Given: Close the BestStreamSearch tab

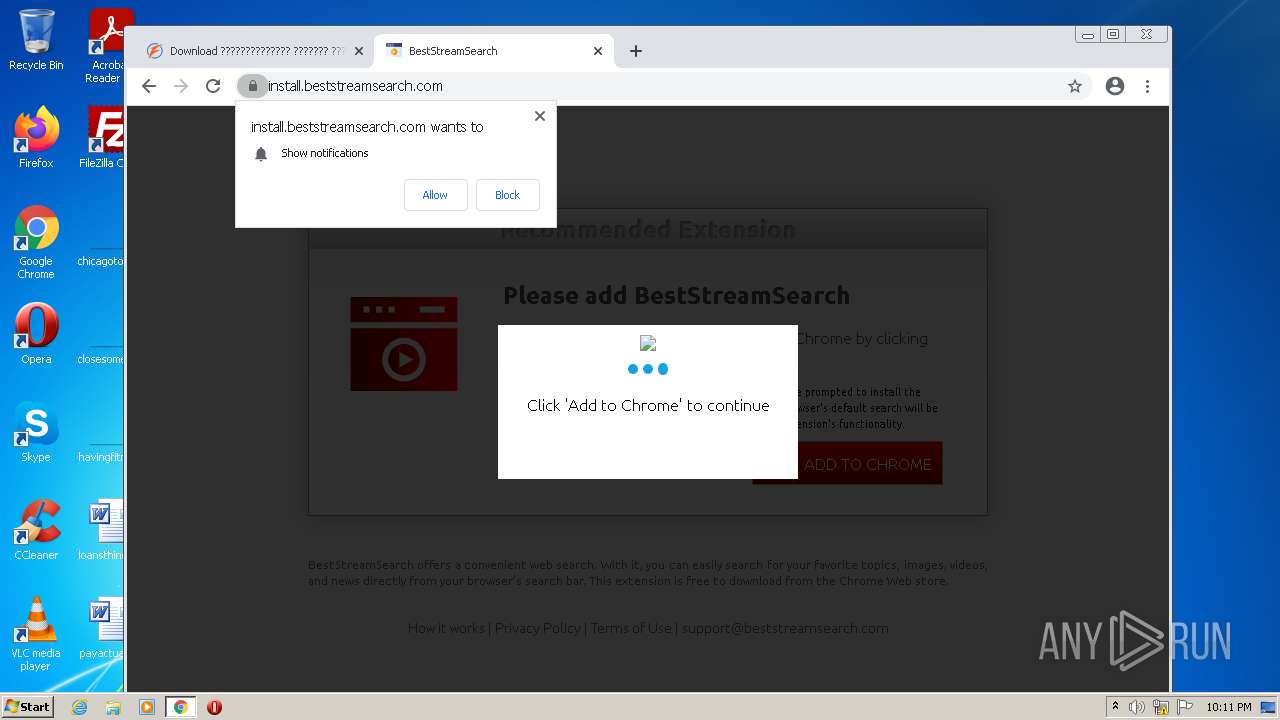Looking at the screenshot, I should (598, 51).
